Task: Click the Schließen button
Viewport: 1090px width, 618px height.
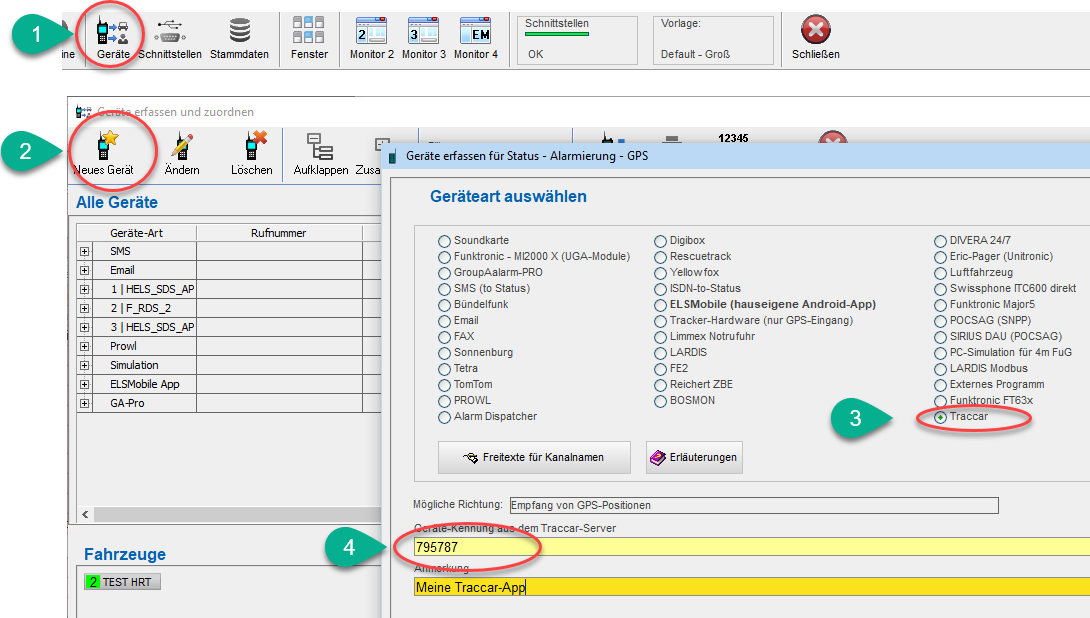Action: coord(816,37)
